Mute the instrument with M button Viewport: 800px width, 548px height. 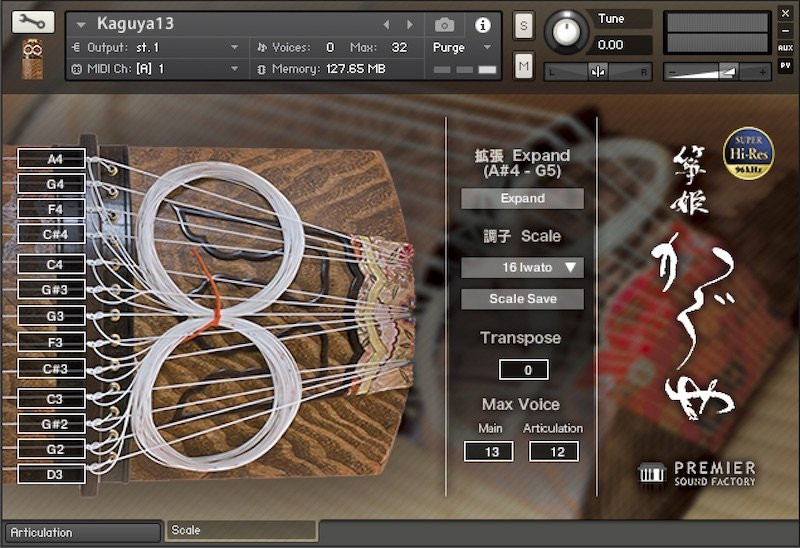click(523, 66)
